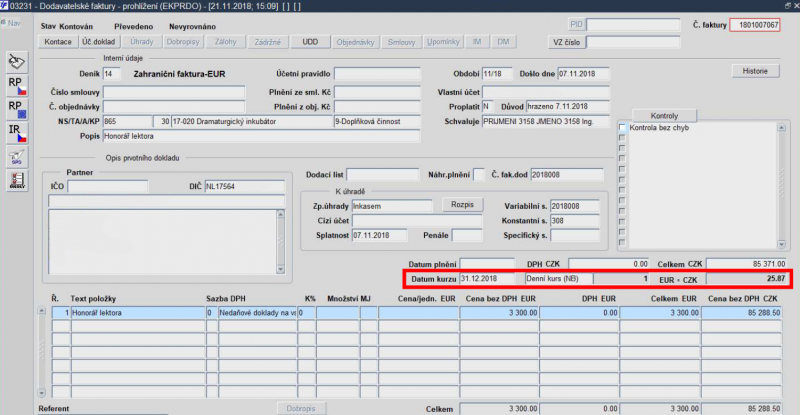Image resolution: width=800 pixels, height=415 pixels.
Task: Open the RP EU flag sidebar icon
Action: coord(16,109)
